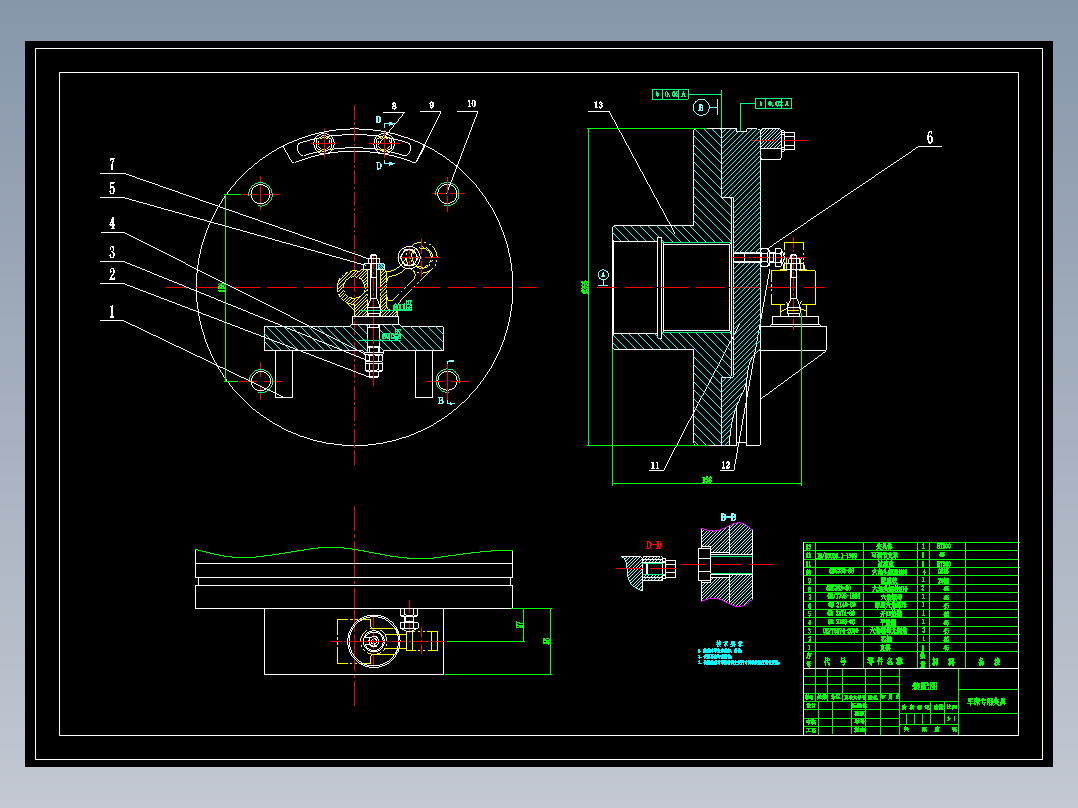Select part balloon number 10
Image resolution: width=1078 pixels, height=808 pixels.
[471, 104]
